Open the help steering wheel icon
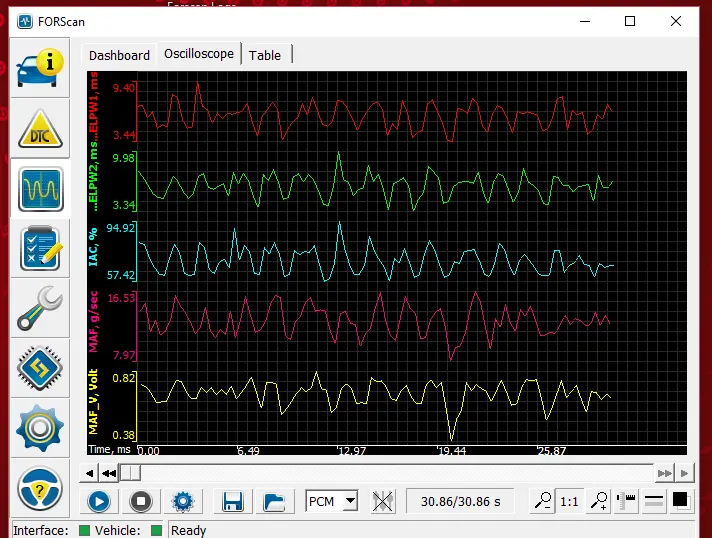The image size is (712, 538). tap(40, 489)
